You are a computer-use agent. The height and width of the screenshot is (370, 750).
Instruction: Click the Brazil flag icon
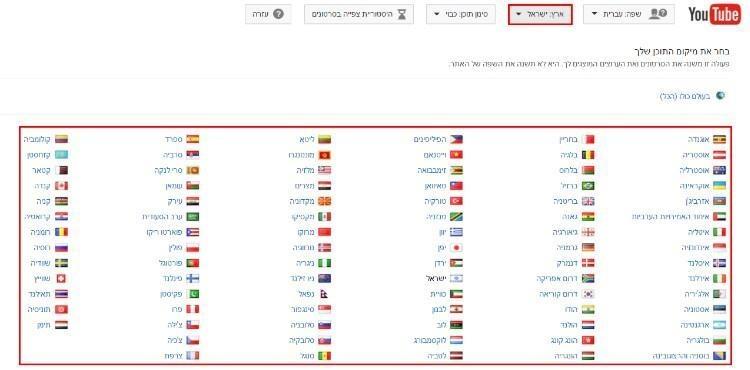(588, 186)
